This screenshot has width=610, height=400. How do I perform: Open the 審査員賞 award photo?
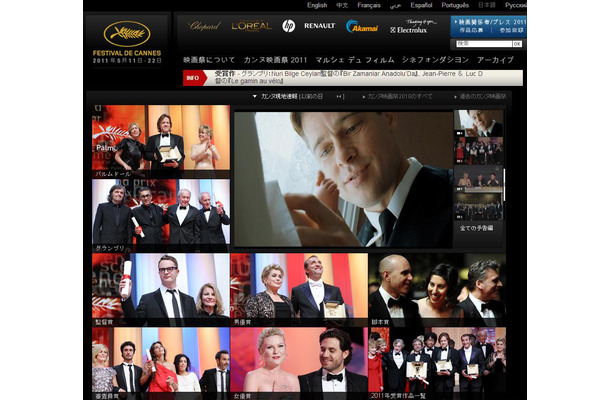pos(161,363)
